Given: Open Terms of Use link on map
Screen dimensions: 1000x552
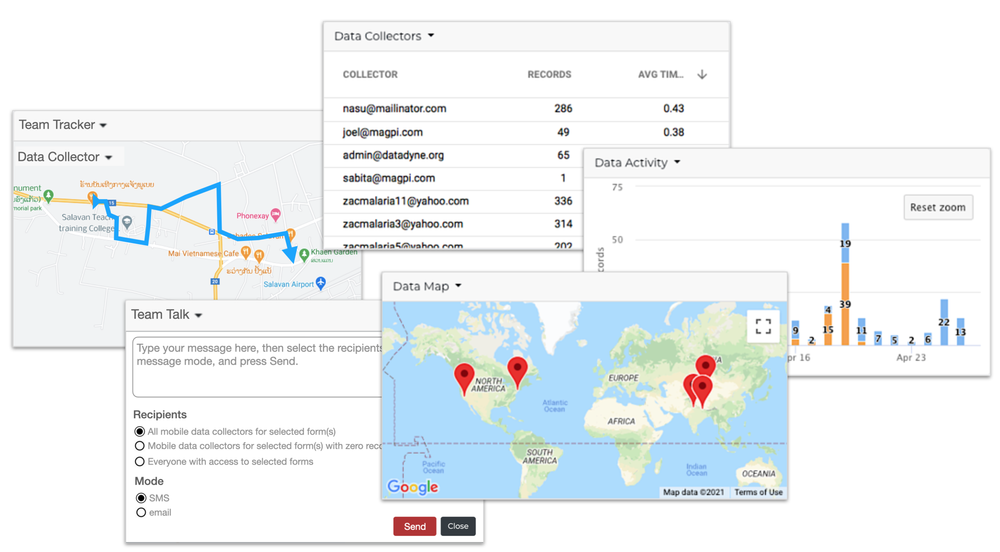Looking at the screenshot, I should pos(758,492).
